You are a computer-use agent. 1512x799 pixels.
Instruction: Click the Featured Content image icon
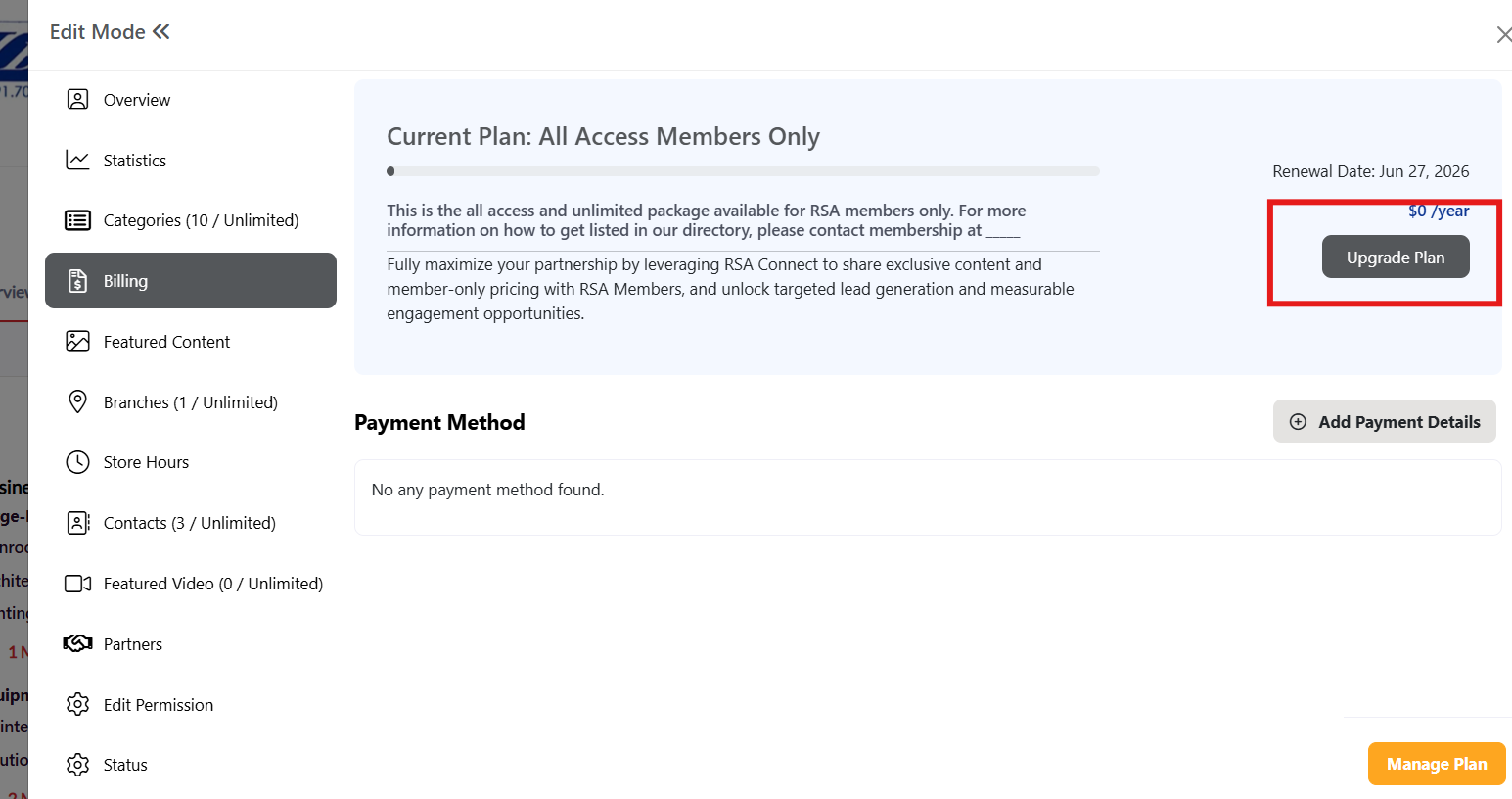point(77,341)
